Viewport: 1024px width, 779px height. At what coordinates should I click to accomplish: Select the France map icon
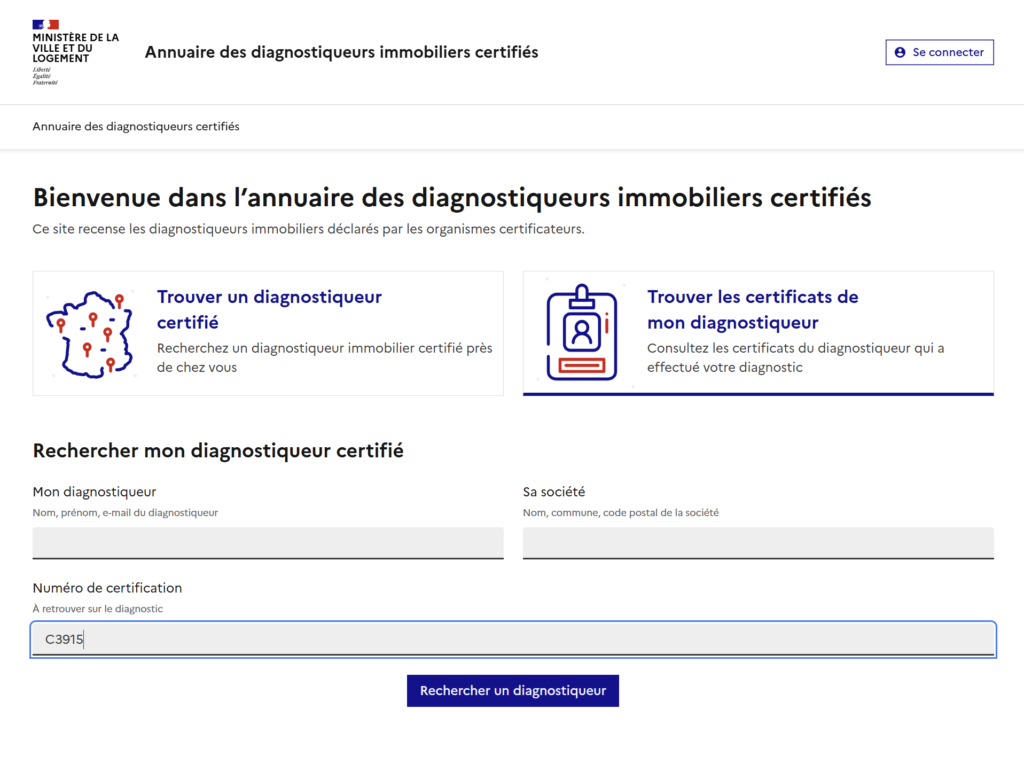(88, 331)
